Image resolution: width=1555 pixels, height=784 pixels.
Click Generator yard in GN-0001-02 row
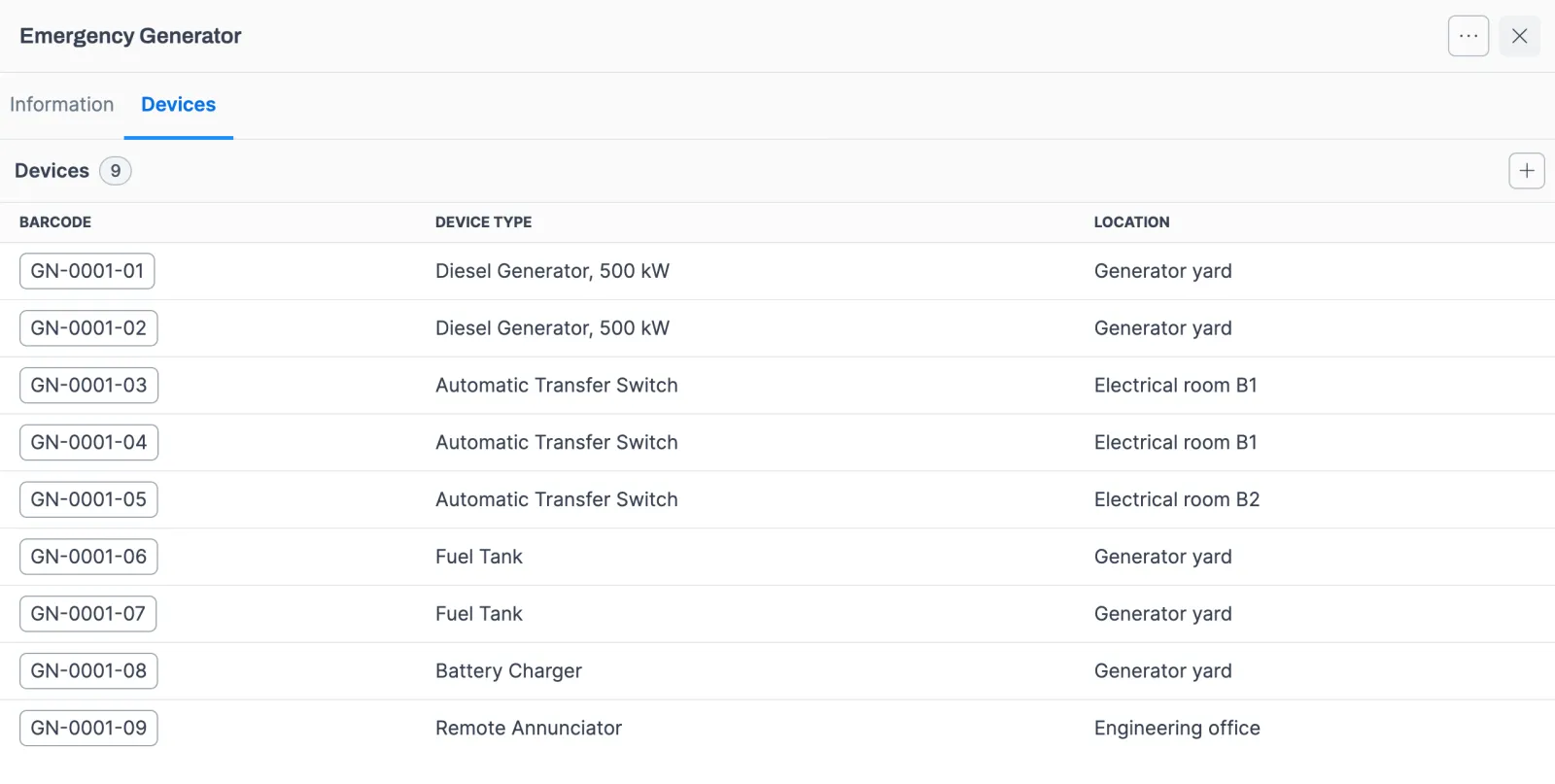pos(1163,328)
